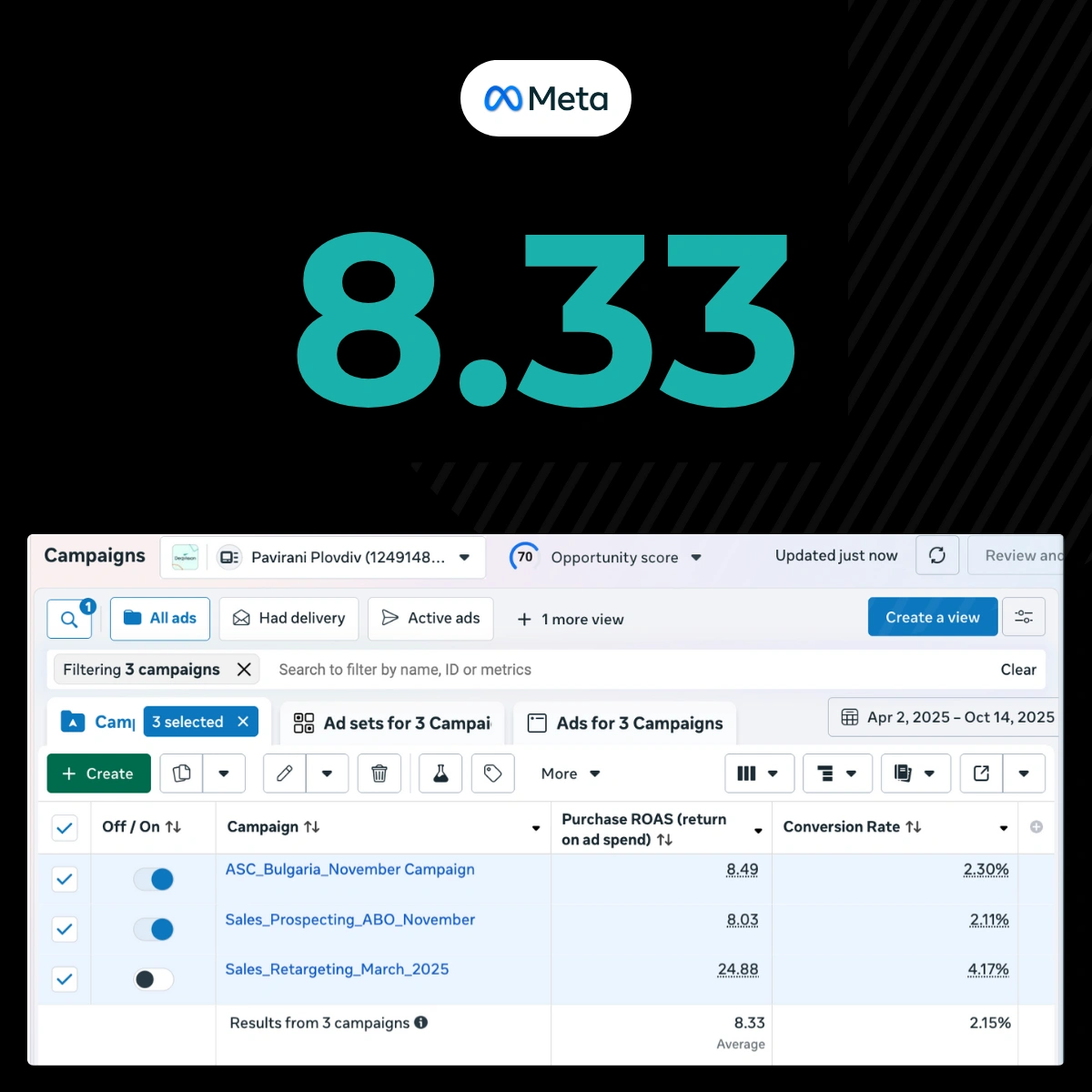Click 1 more view

[x=571, y=620]
